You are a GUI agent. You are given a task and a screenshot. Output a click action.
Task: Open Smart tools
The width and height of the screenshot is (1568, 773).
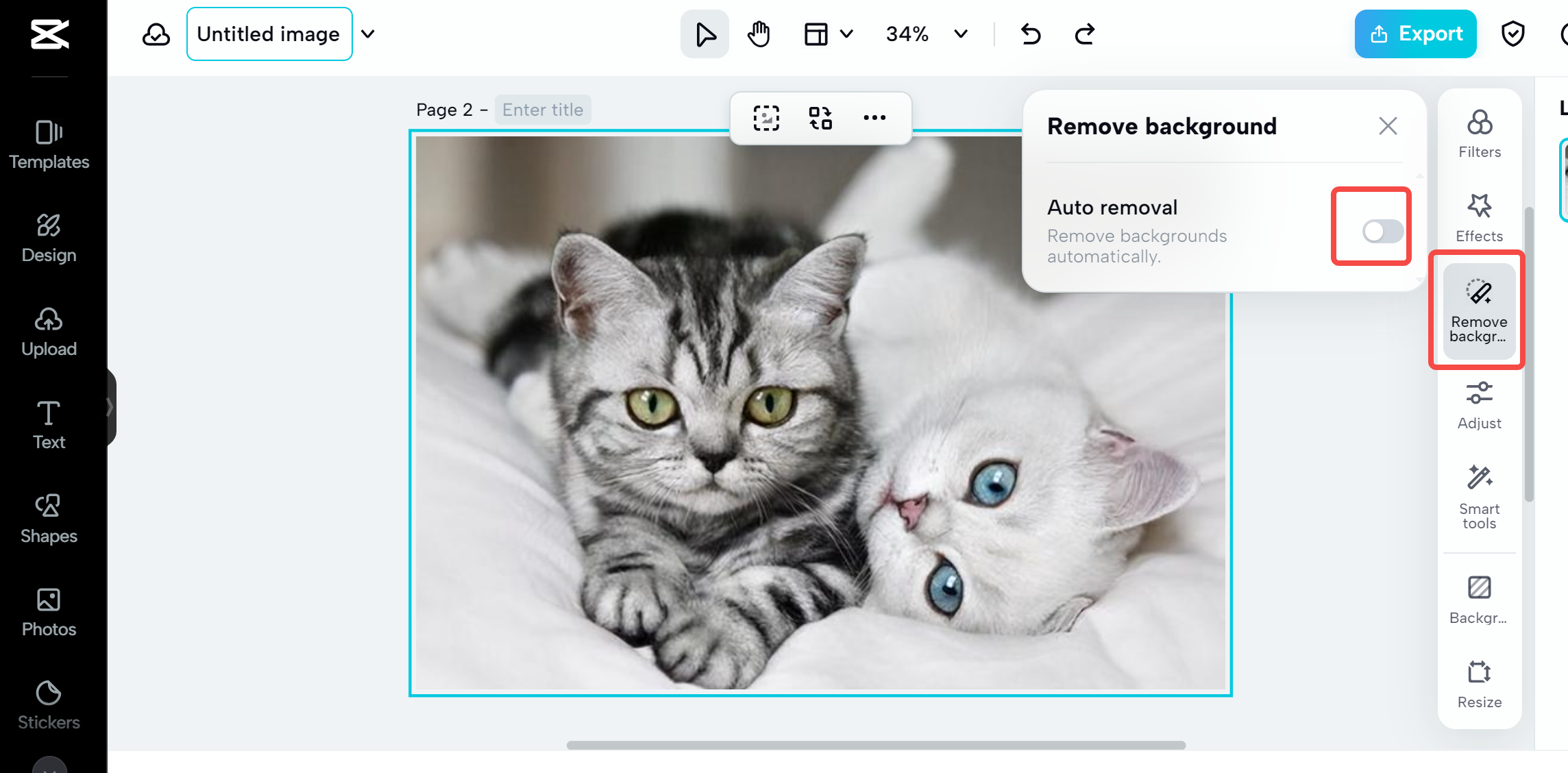point(1479,493)
